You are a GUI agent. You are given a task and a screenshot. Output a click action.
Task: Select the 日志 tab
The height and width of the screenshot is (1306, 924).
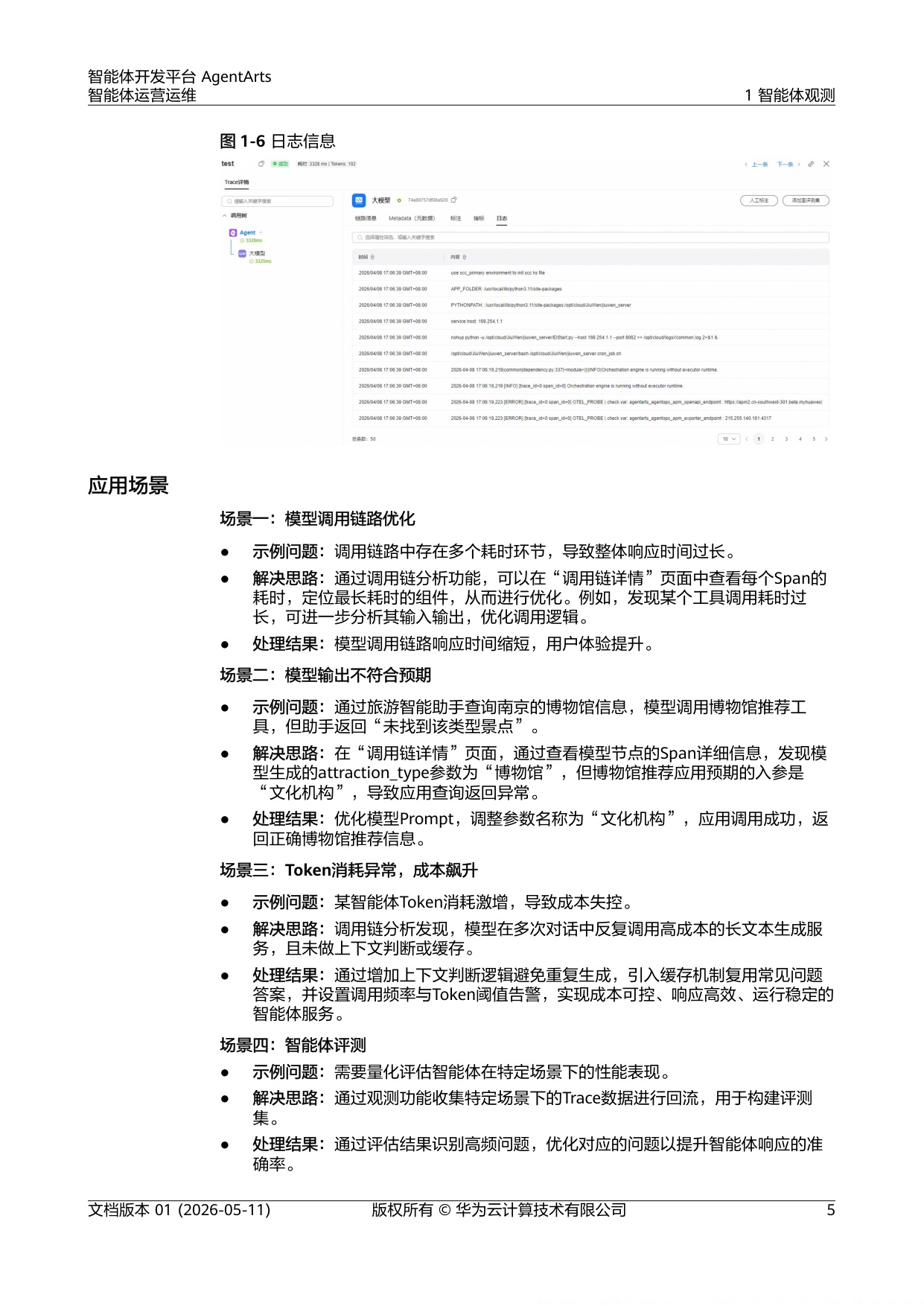pos(502,219)
